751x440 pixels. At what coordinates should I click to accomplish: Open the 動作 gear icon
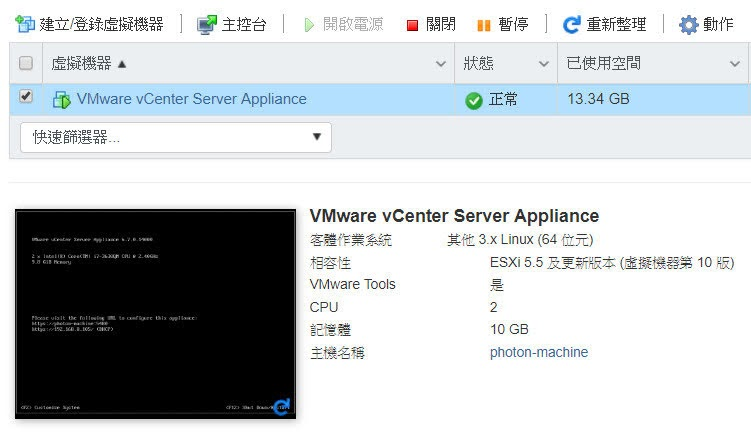click(689, 24)
